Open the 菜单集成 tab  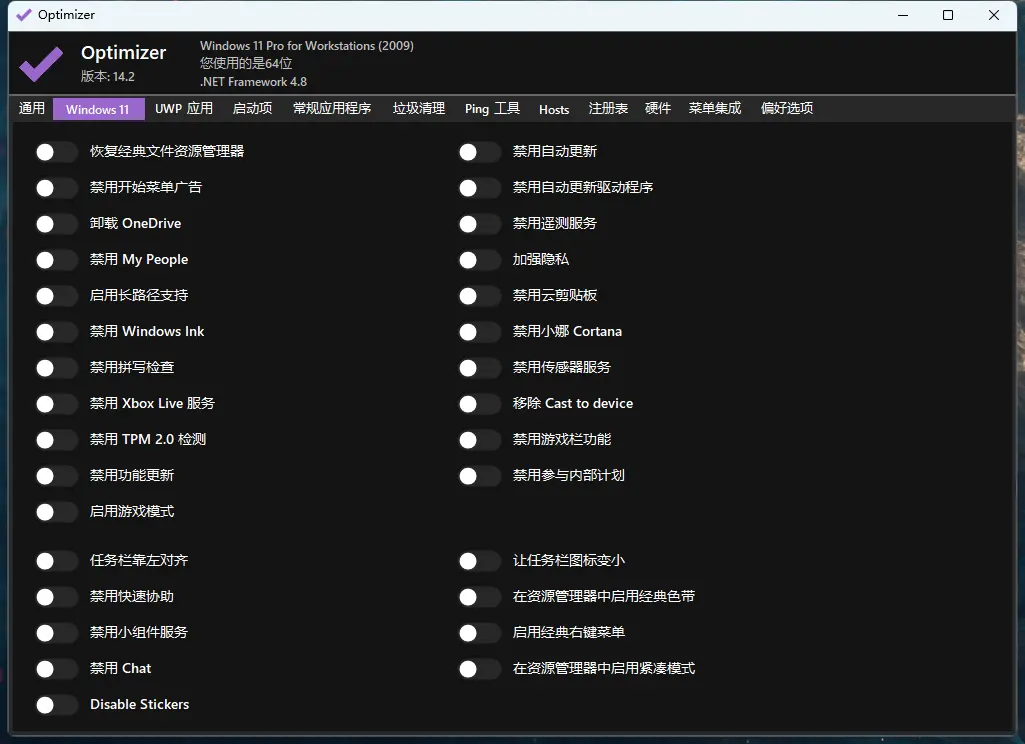(x=714, y=109)
